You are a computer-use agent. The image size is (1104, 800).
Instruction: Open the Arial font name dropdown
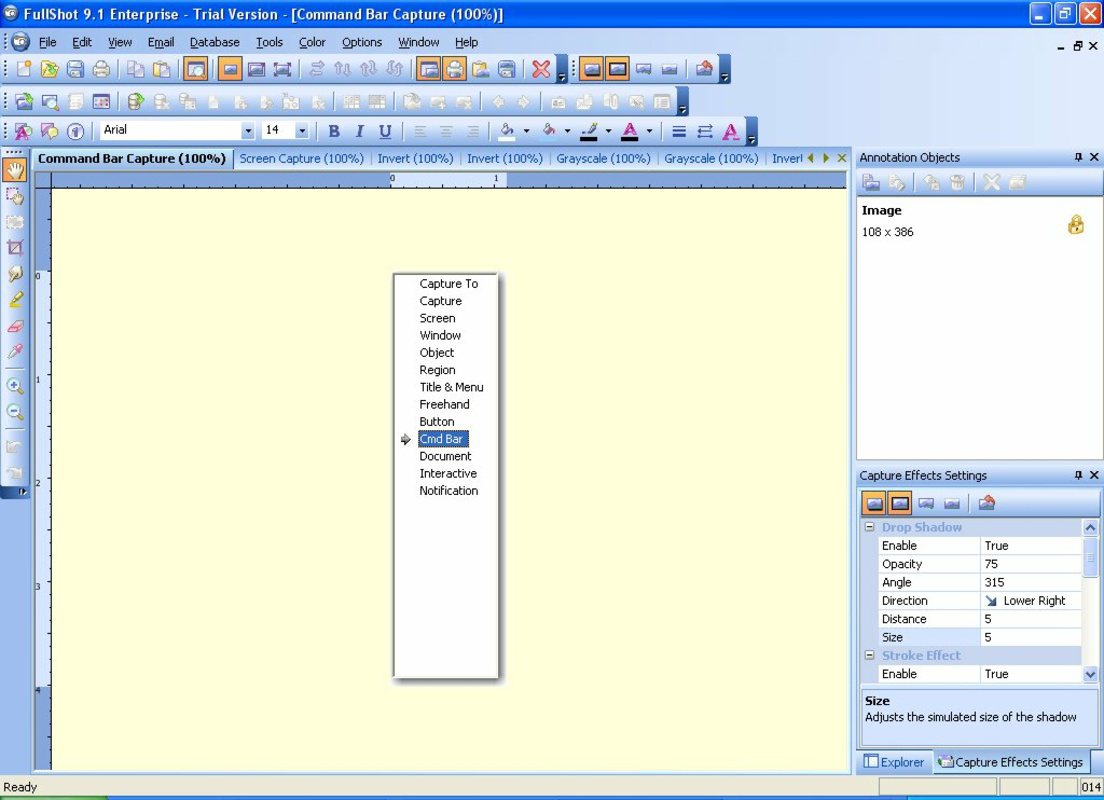coord(247,130)
